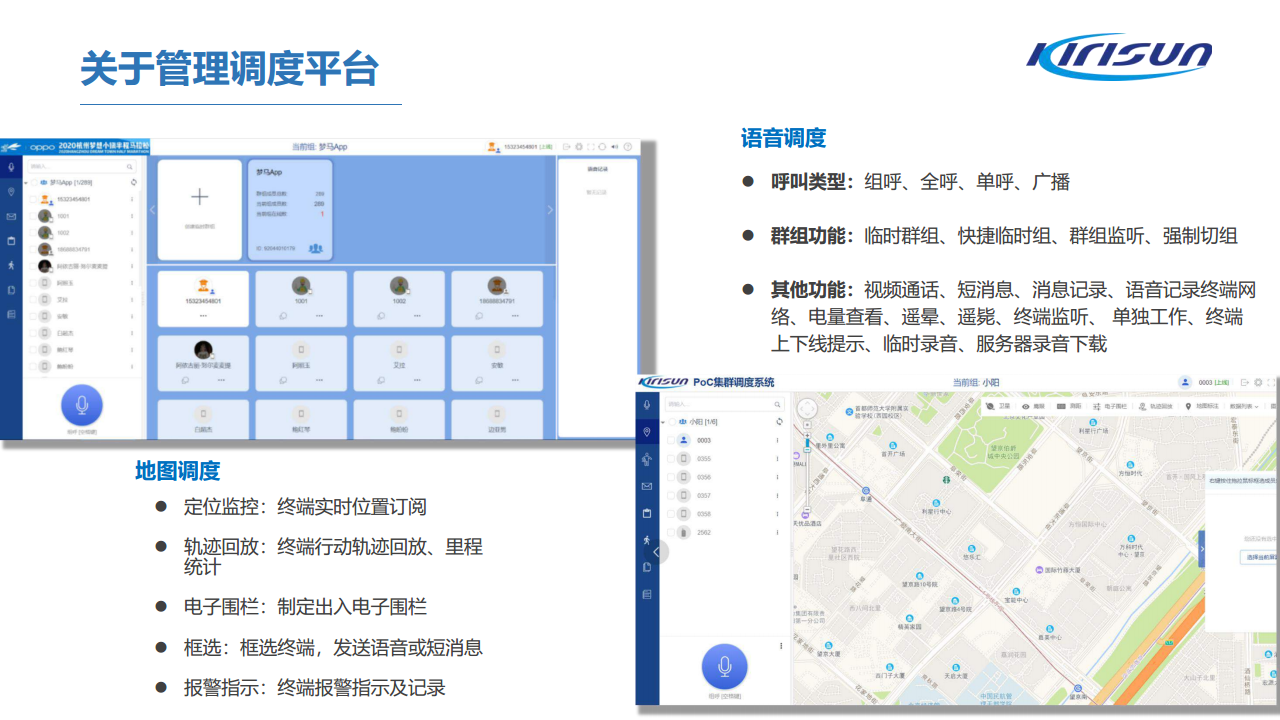Select 测距 distance tool in map toolbar
Screen dimensions: 1280x720
click(x=1069, y=407)
